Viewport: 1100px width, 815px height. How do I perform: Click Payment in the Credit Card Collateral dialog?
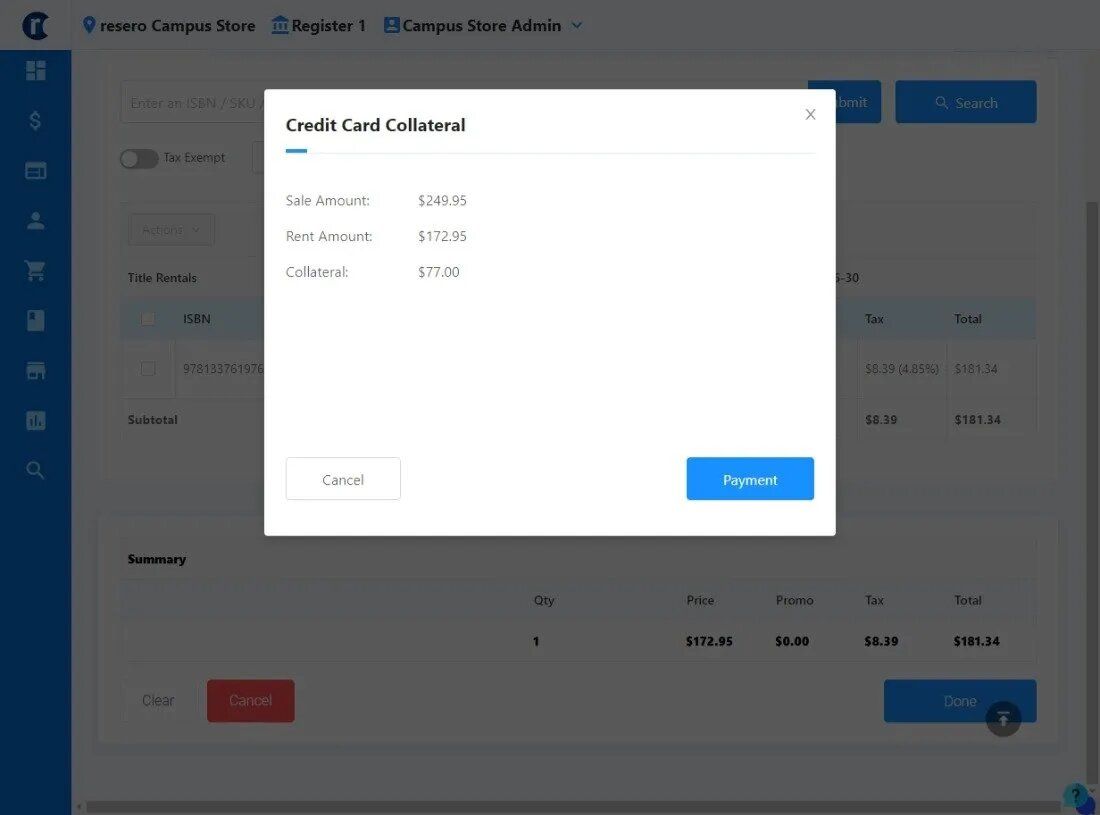(x=750, y=479)
